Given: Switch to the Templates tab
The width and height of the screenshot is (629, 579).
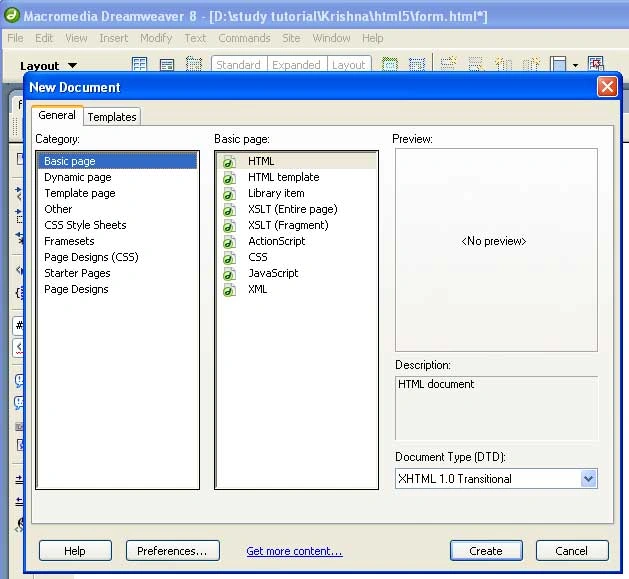Looking at the screenshot, I should tap(112, 117).
